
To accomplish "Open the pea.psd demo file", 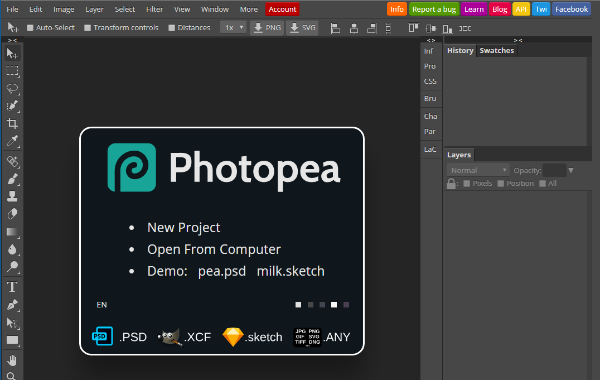I will (222, 271).
